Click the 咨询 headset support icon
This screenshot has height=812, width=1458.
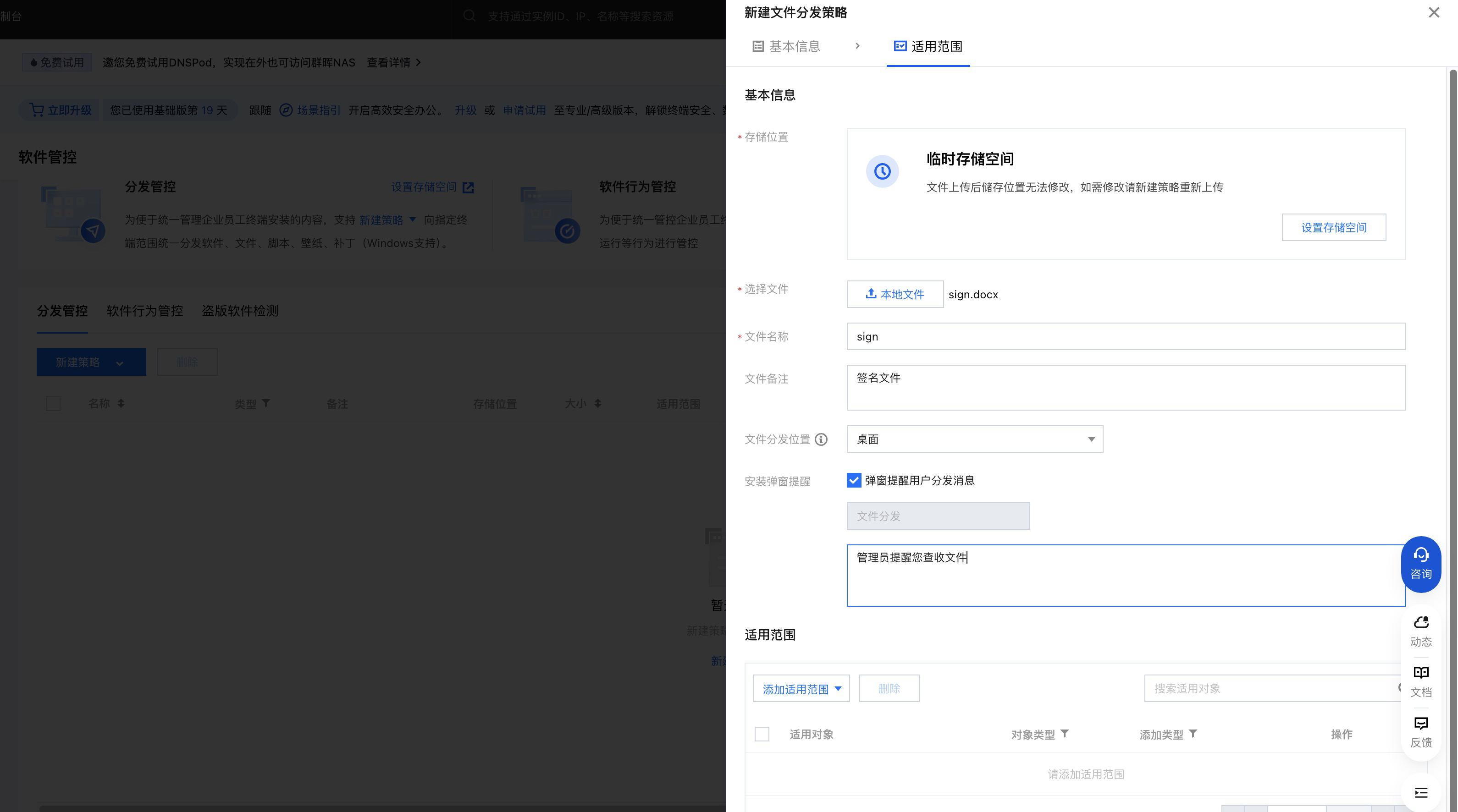tap(1421, 564)
